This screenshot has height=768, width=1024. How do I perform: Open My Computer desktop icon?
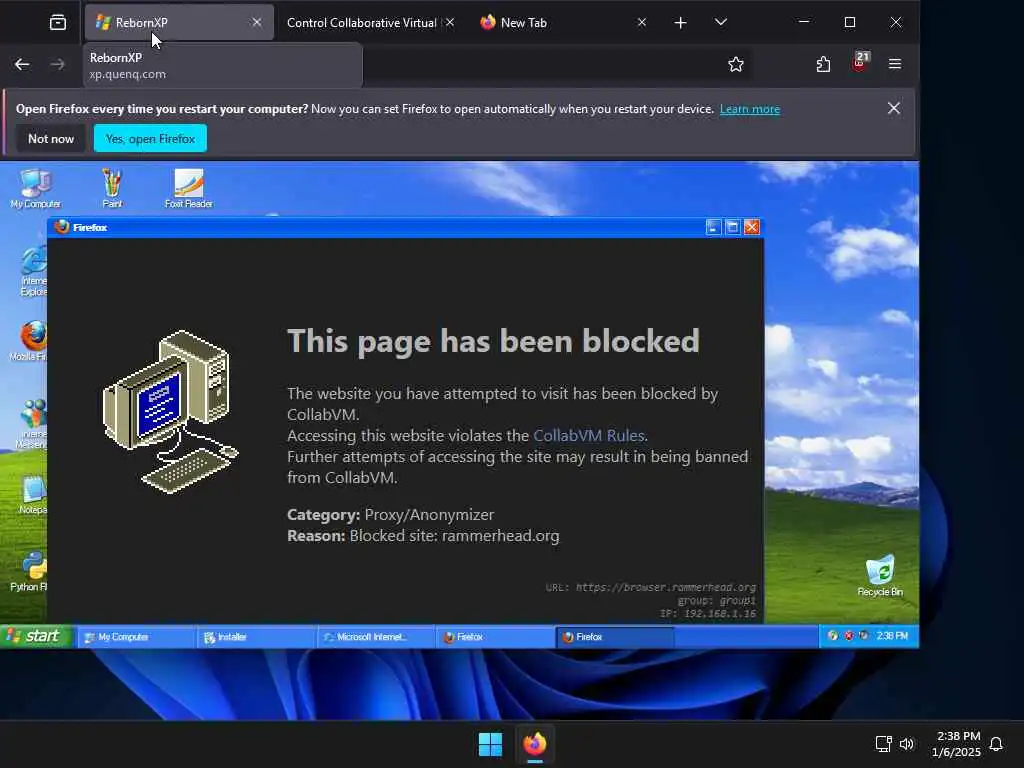click(35, 188)
